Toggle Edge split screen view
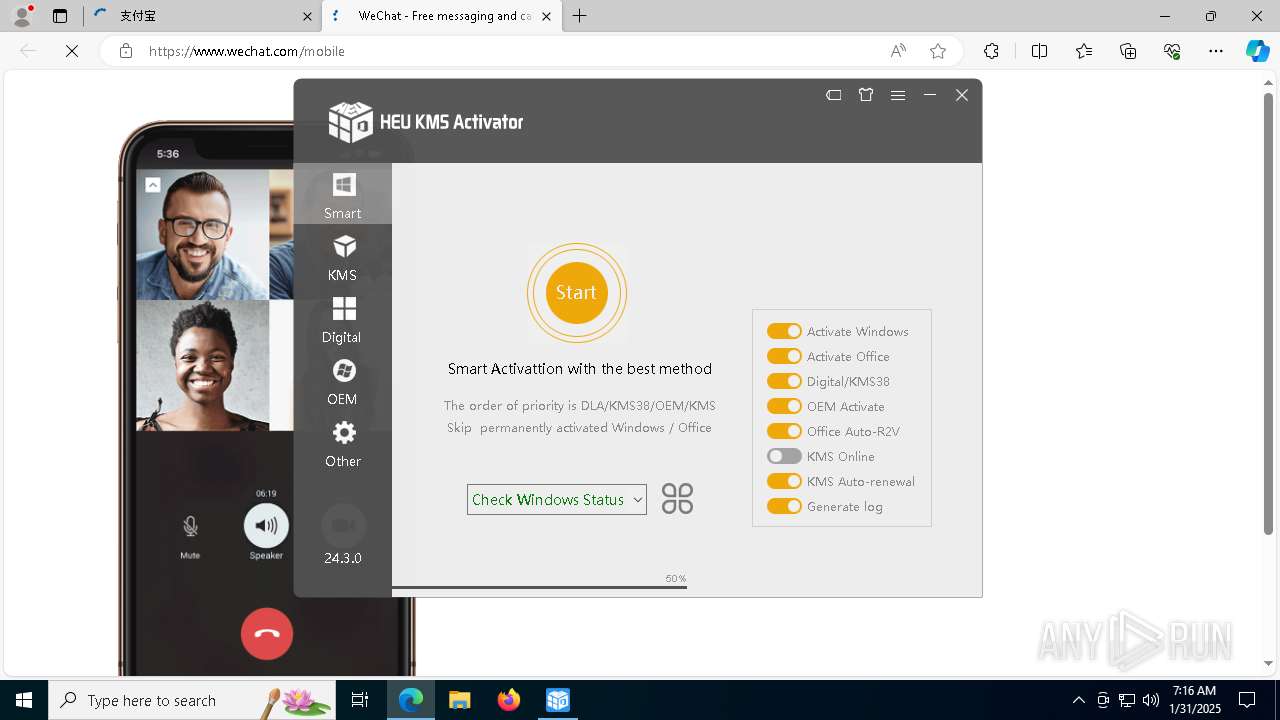This screenshot has height=720, width=1280. coord(1039,51)
